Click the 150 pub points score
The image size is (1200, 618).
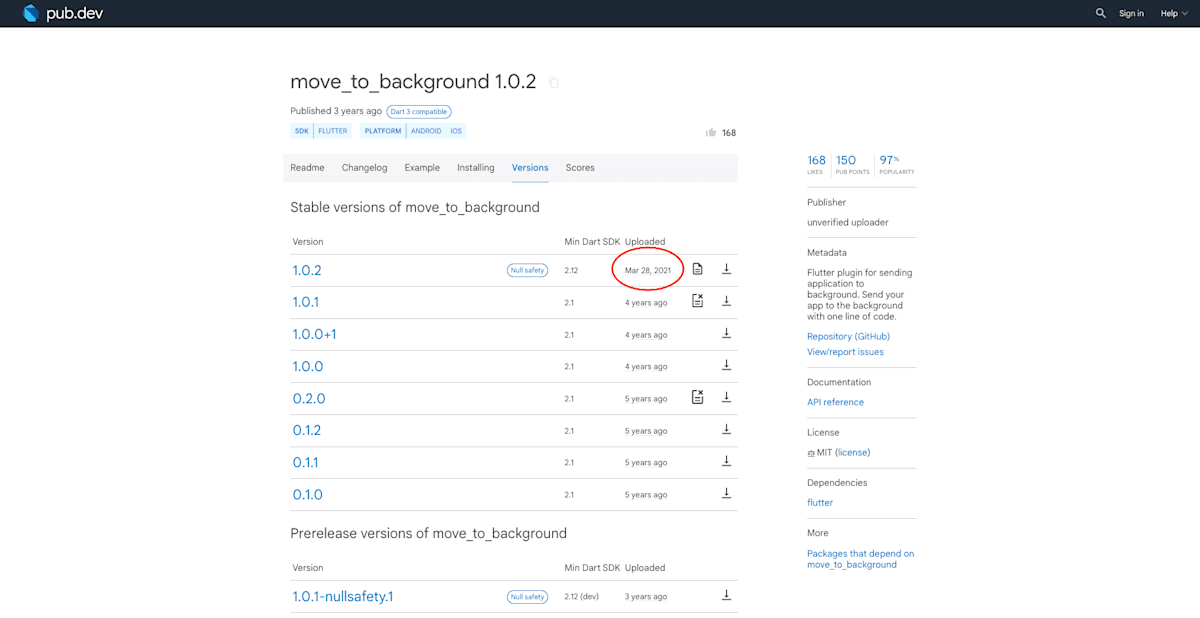coord(852,164)
